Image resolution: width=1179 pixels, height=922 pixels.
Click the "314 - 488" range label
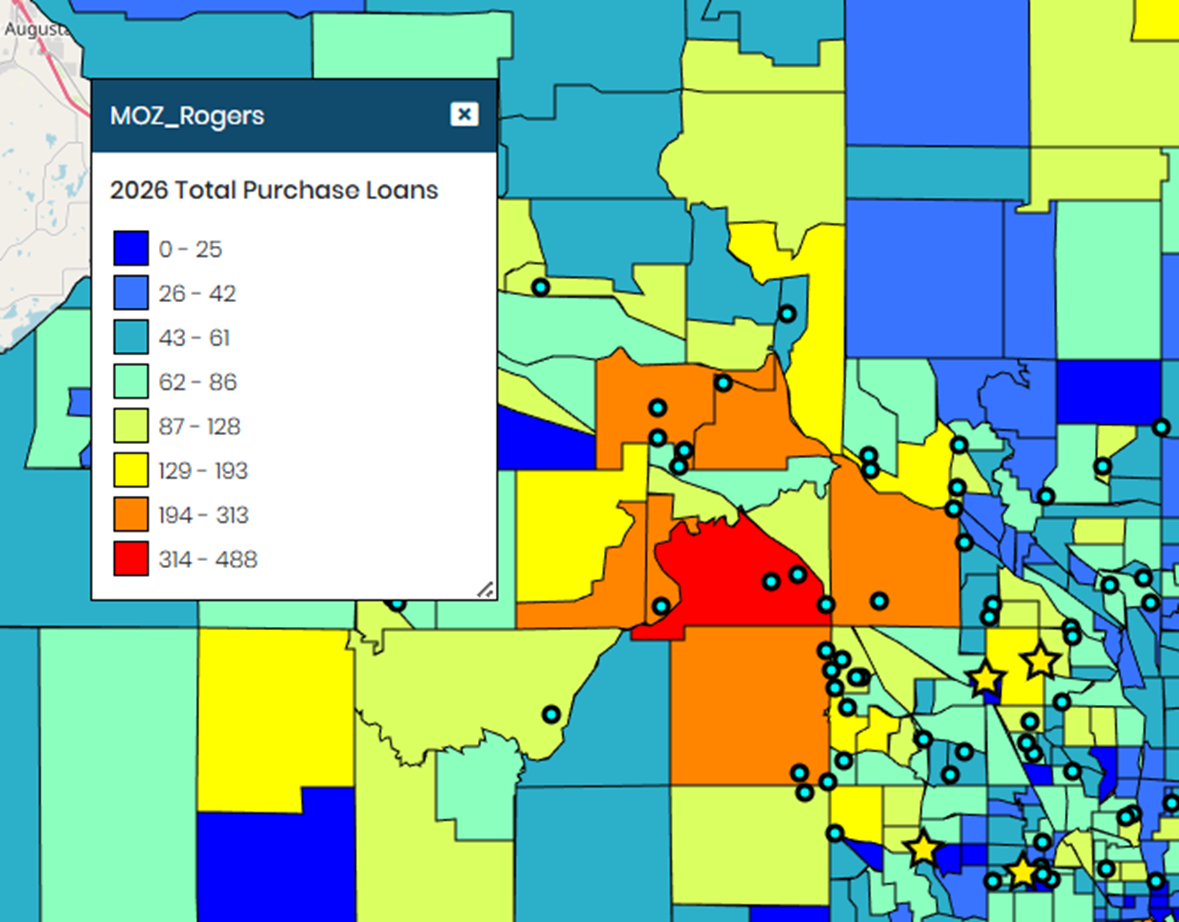[x=208, y=560]
